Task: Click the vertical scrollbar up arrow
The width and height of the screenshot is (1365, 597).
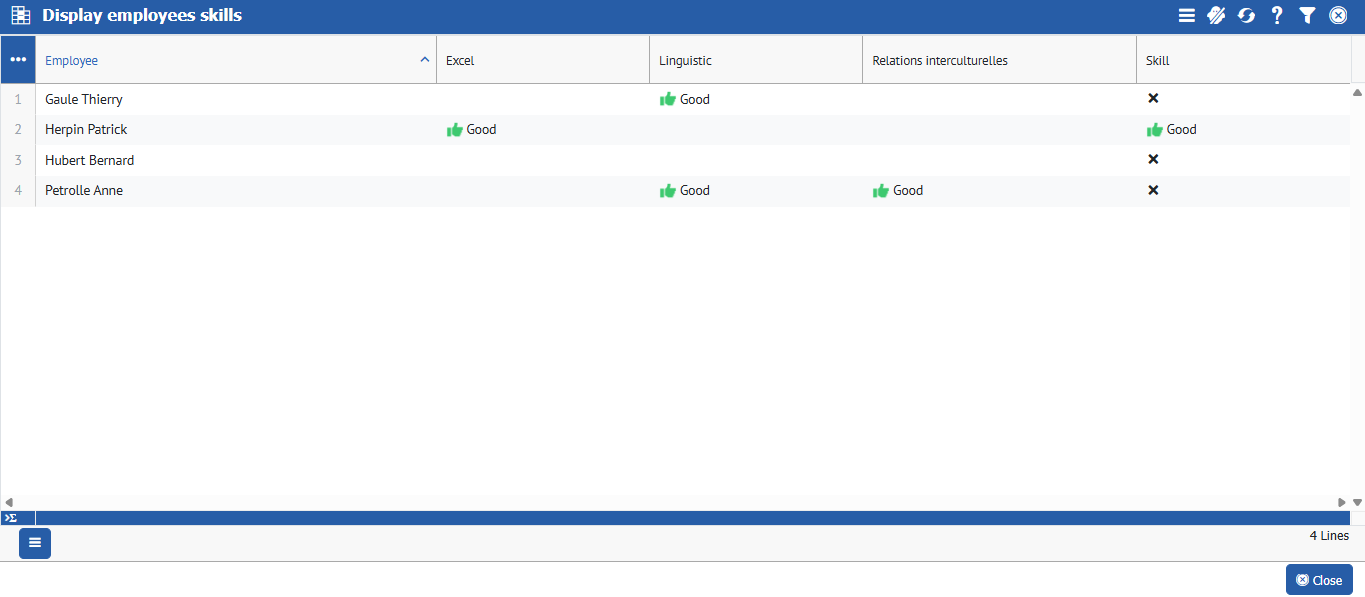Action: (1357, 92)
